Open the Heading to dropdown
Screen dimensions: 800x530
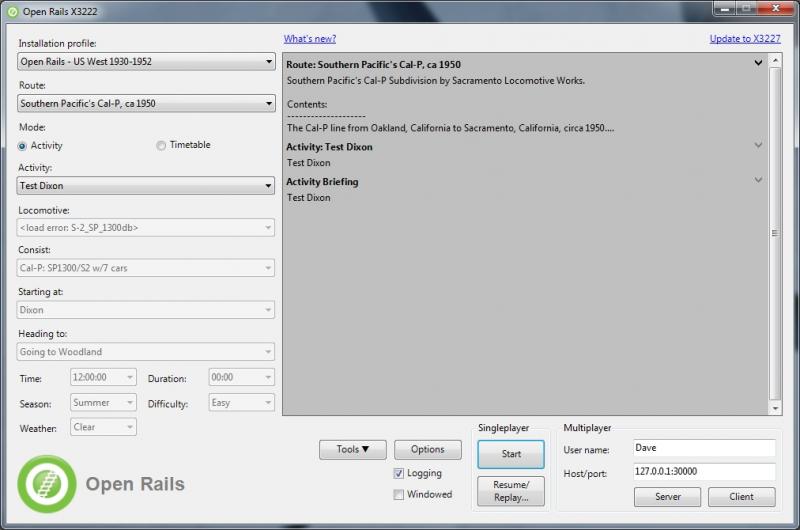(146, 351)
